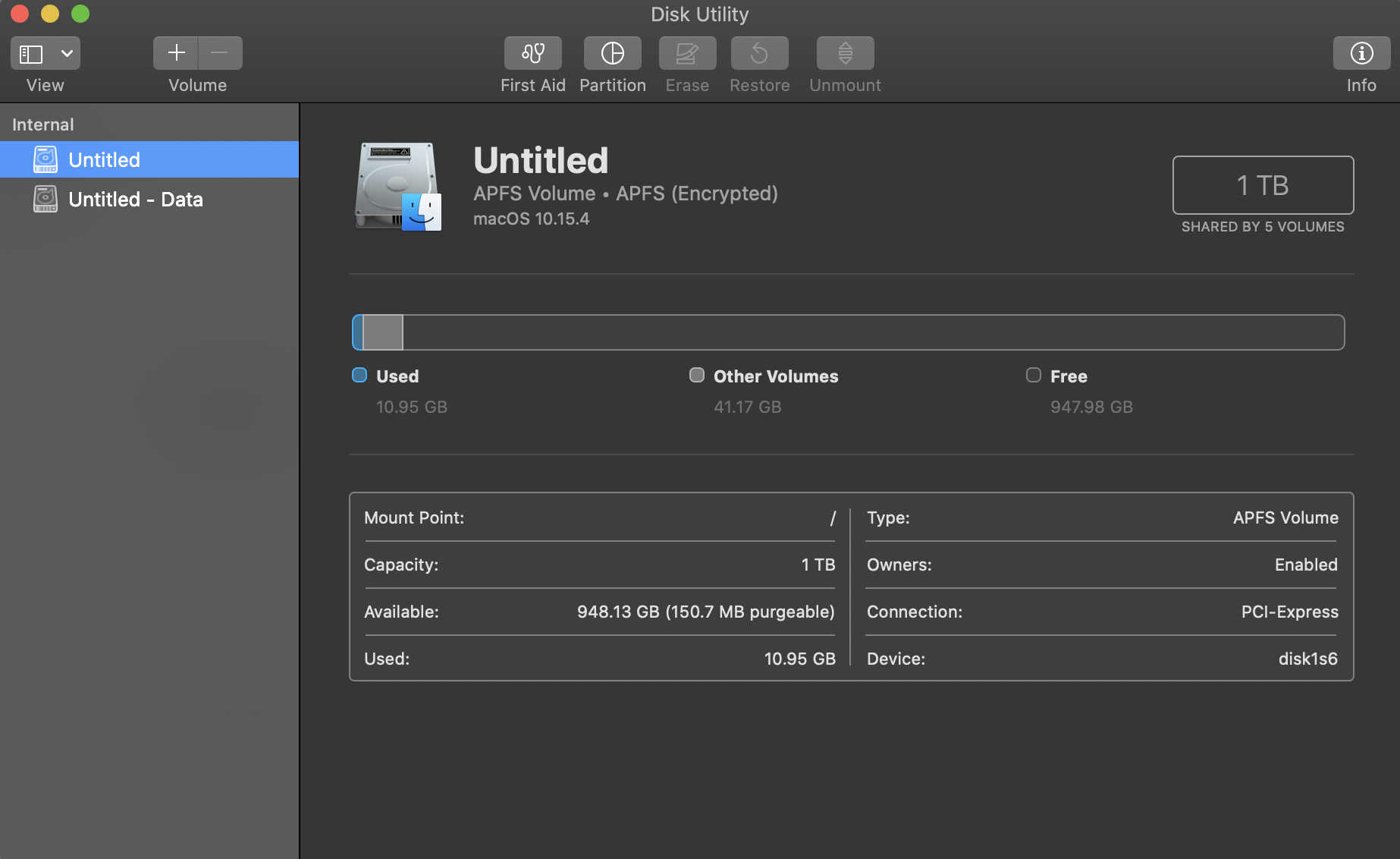This screenshot has width=1400, height=859.
Task: Zoom the Disk Utility window
Action: pyautogui.click(x=80, y=14)
